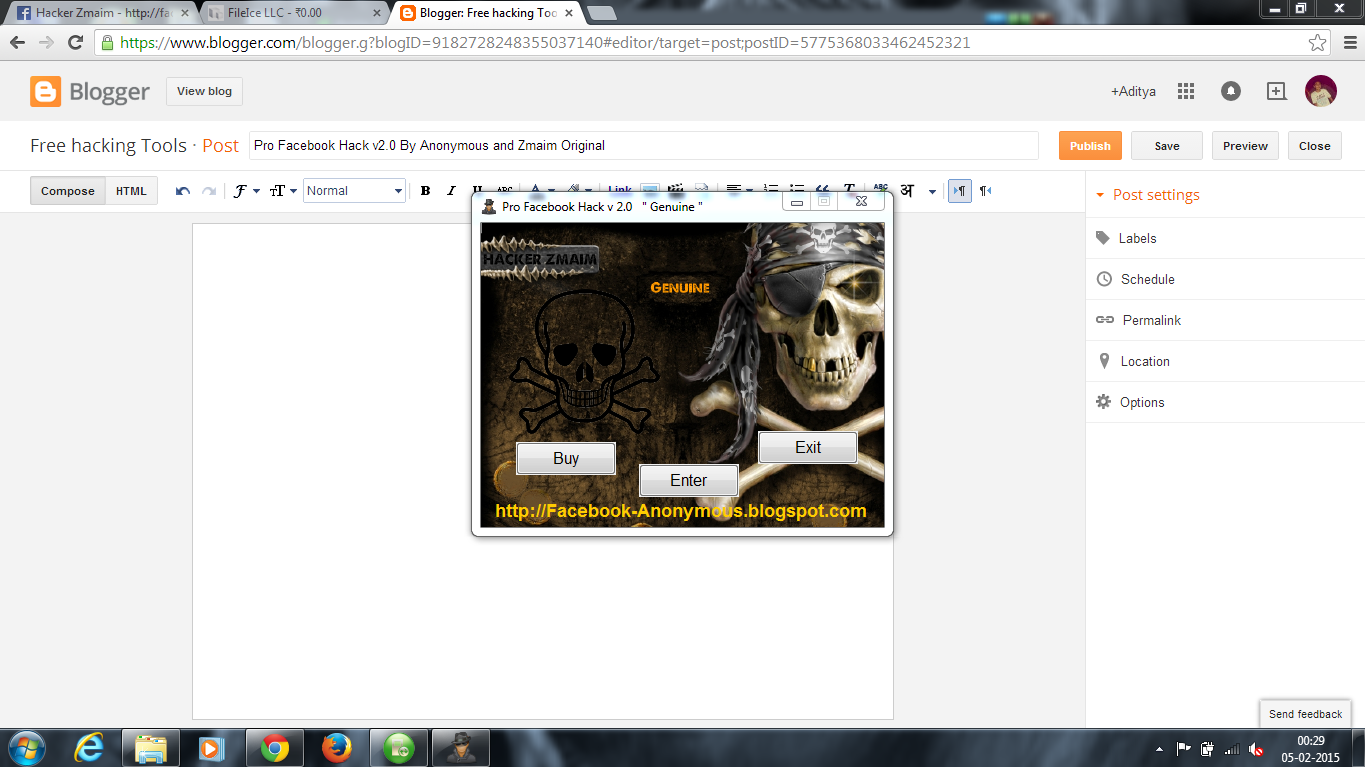The width and height of the screenshot is (1365, 767).
Task: Open the account profile picture
Action: (1321, 91)
